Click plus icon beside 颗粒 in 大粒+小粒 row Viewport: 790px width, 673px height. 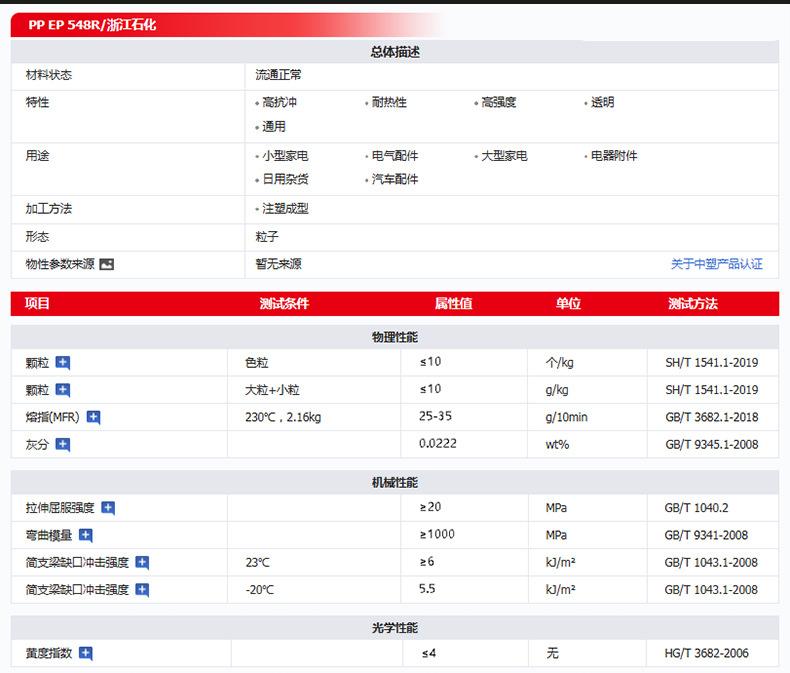(x=63, y=390)
